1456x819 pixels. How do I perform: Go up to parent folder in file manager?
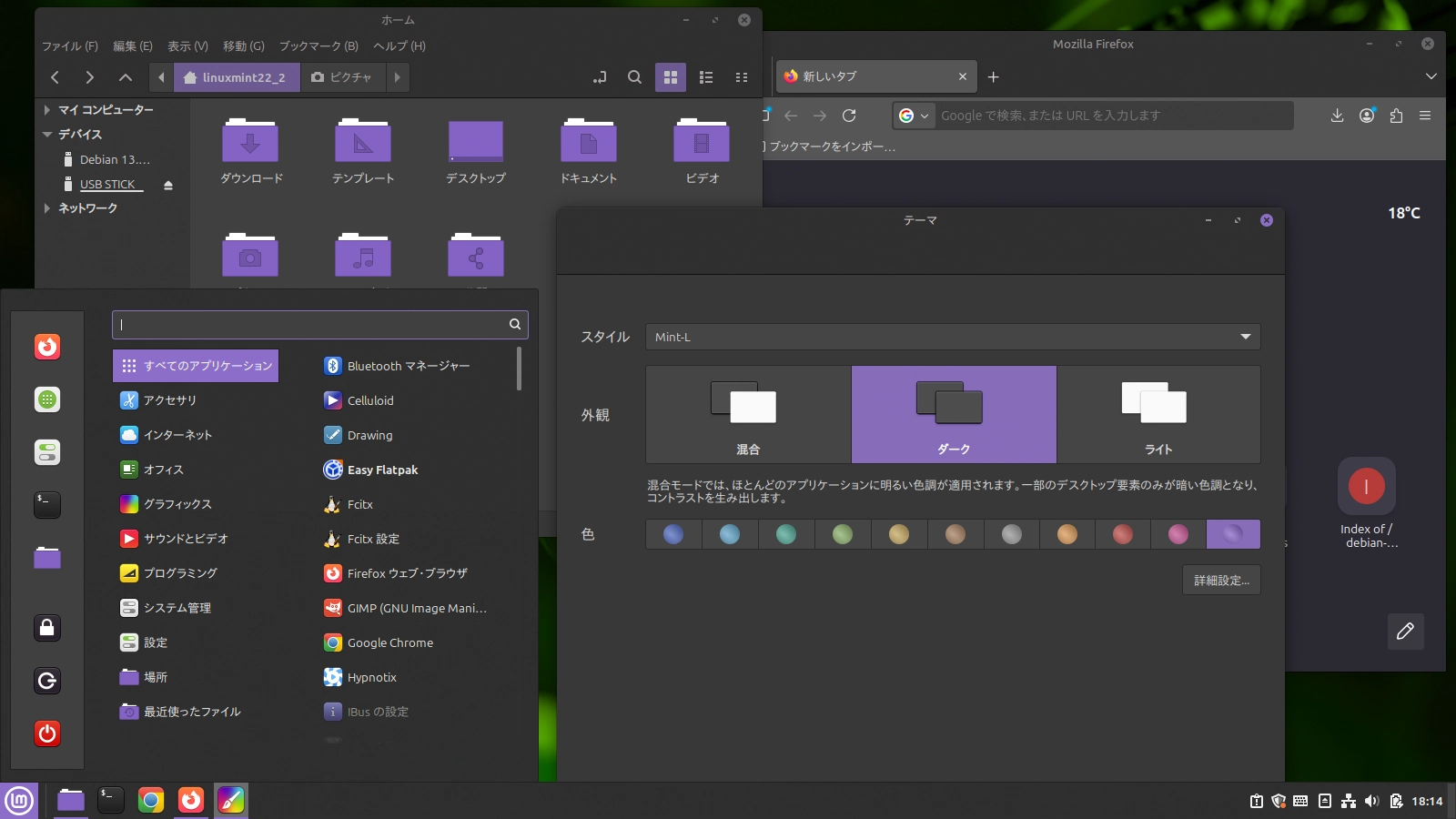(x=126, y=77)
